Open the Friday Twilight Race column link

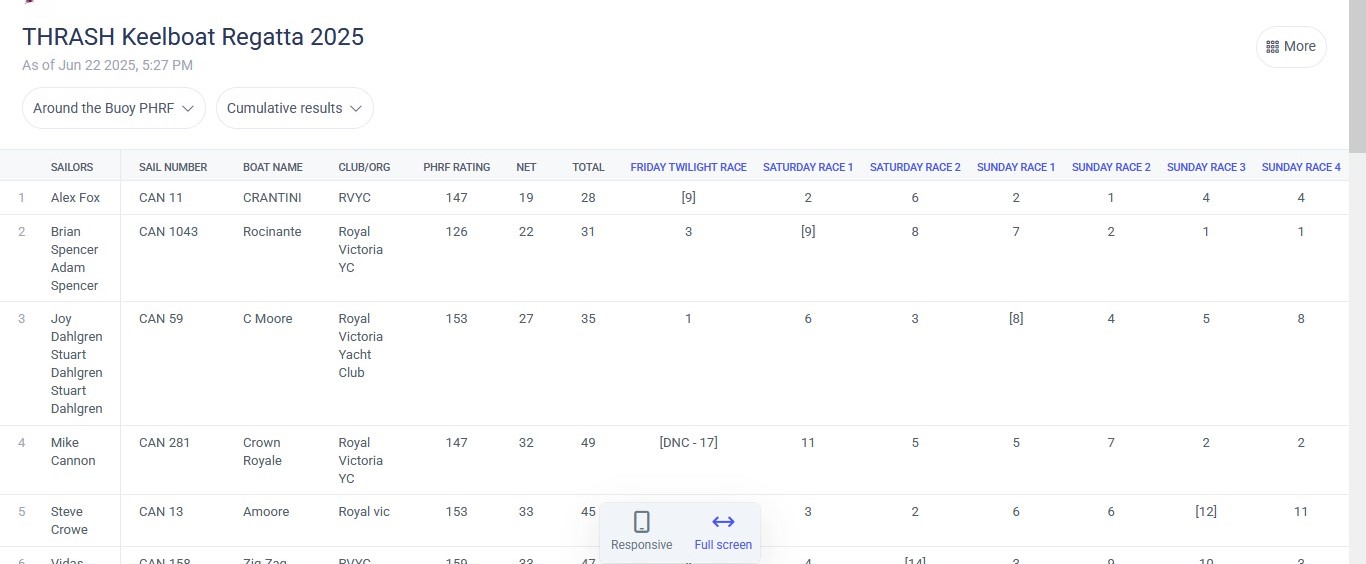(x=688, y=167)
